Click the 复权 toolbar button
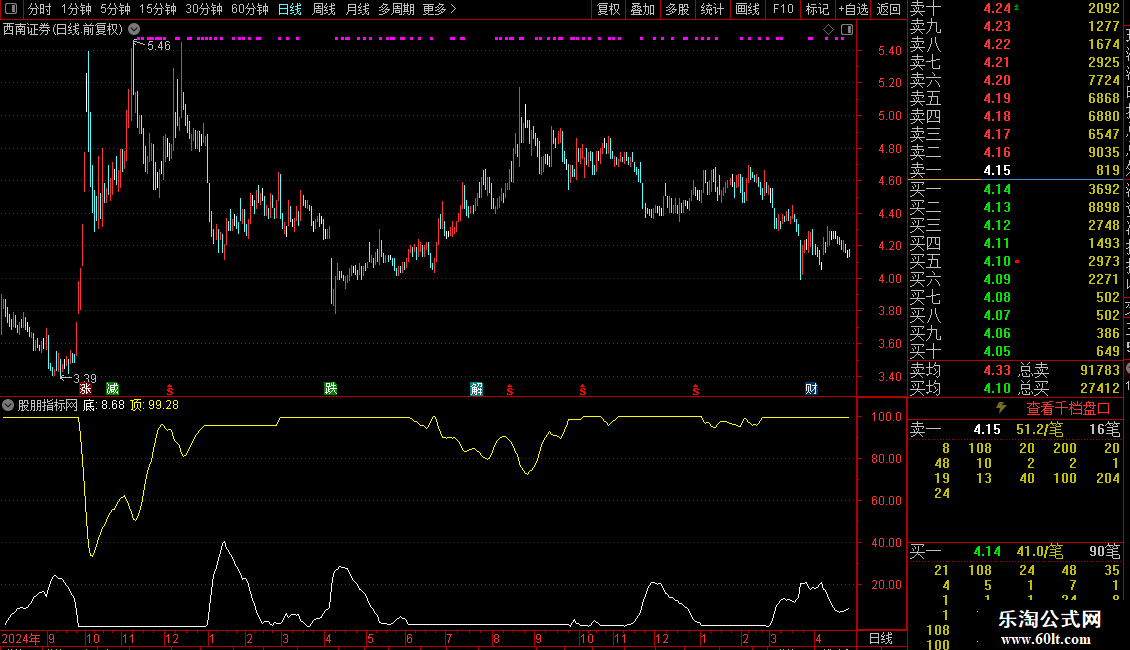 click(608, 9)
